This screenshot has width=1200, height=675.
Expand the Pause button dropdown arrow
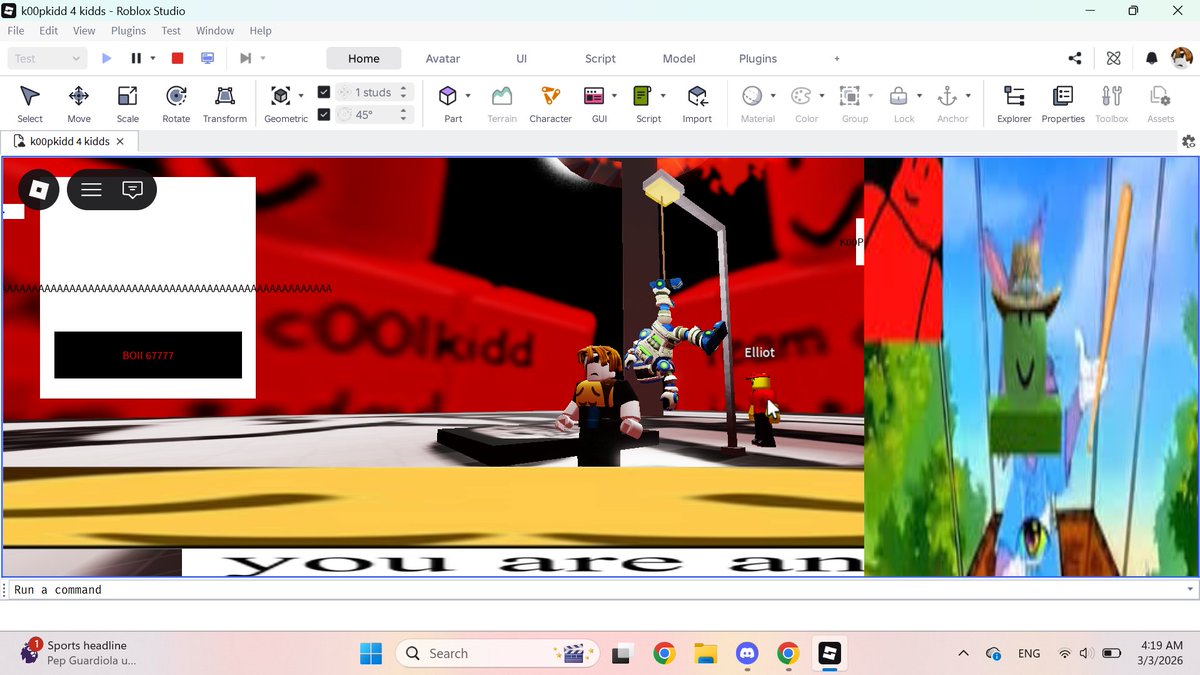pyautogui.click(x=153, y=59)
